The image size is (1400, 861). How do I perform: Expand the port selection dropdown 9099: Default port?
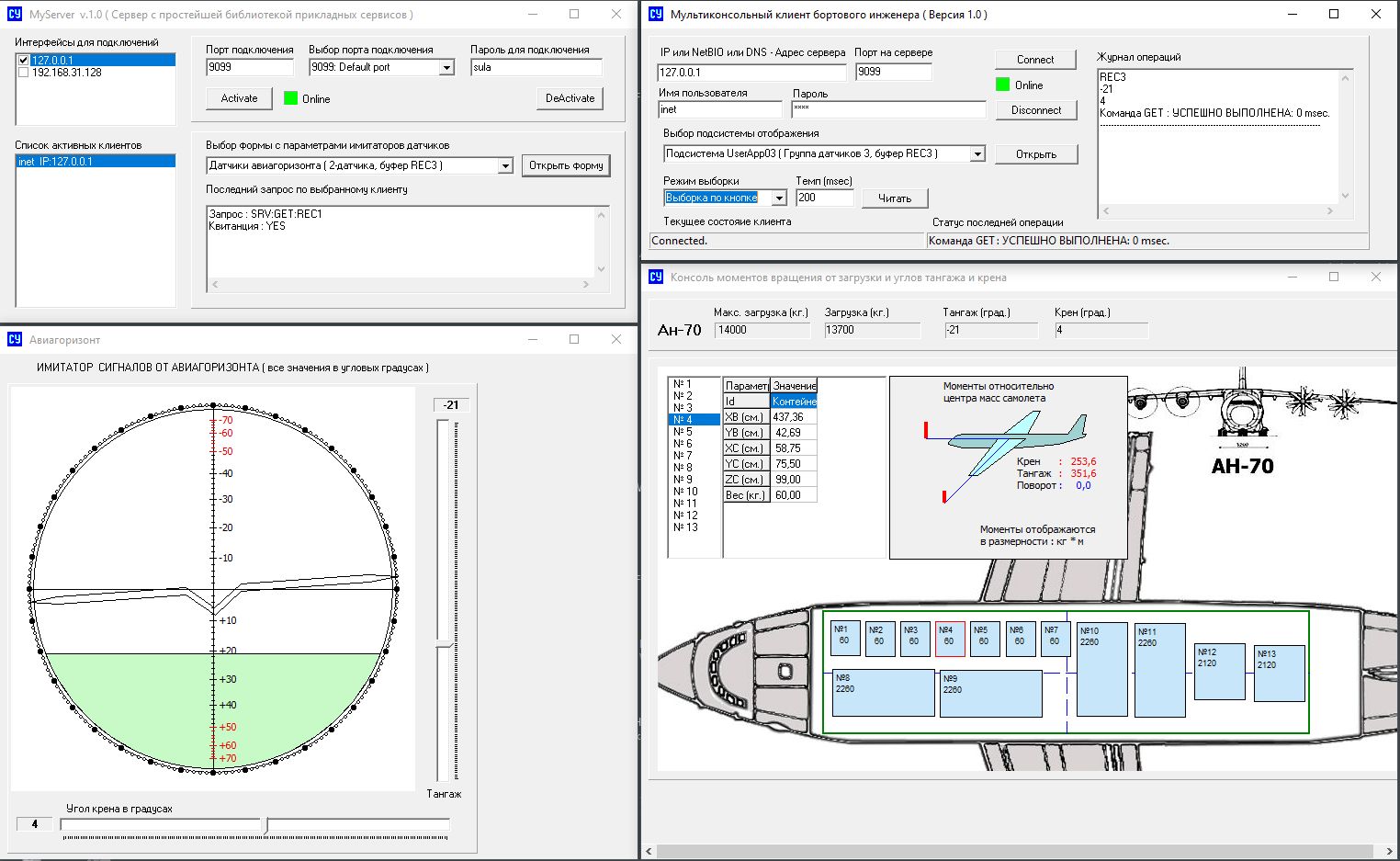446,68
